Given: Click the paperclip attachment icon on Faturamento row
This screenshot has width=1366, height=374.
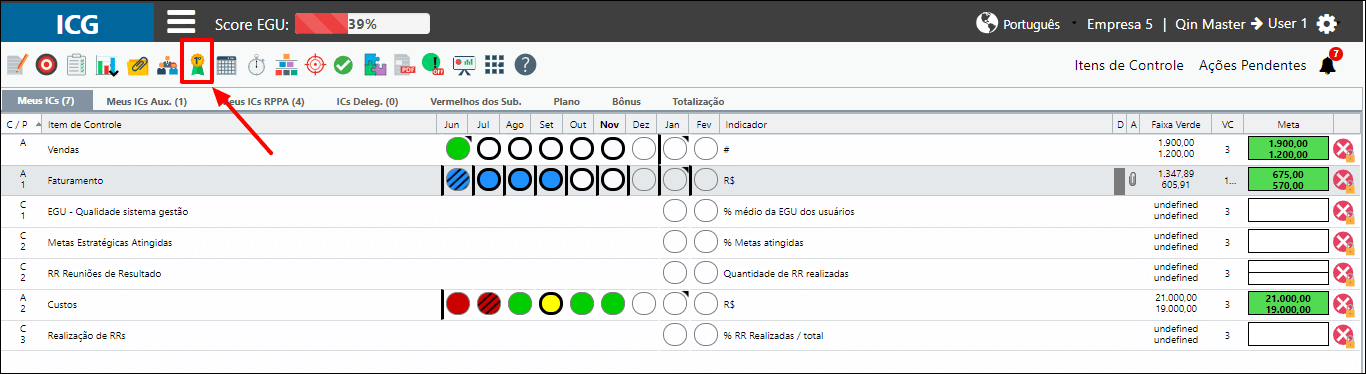Looking at the screenshot, I should (1133, 180).
